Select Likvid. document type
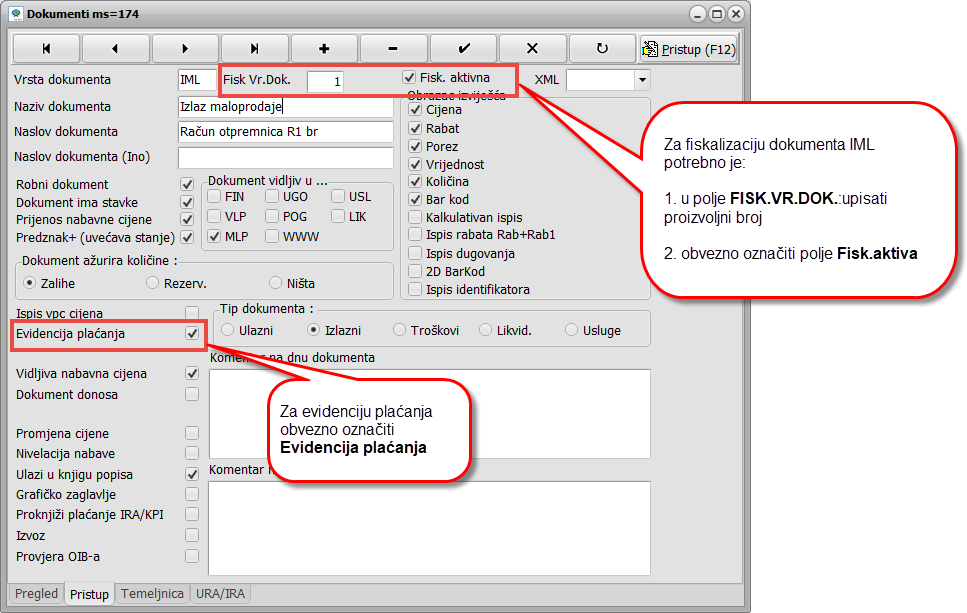The image size is (967, 613). tap(485, 331)
